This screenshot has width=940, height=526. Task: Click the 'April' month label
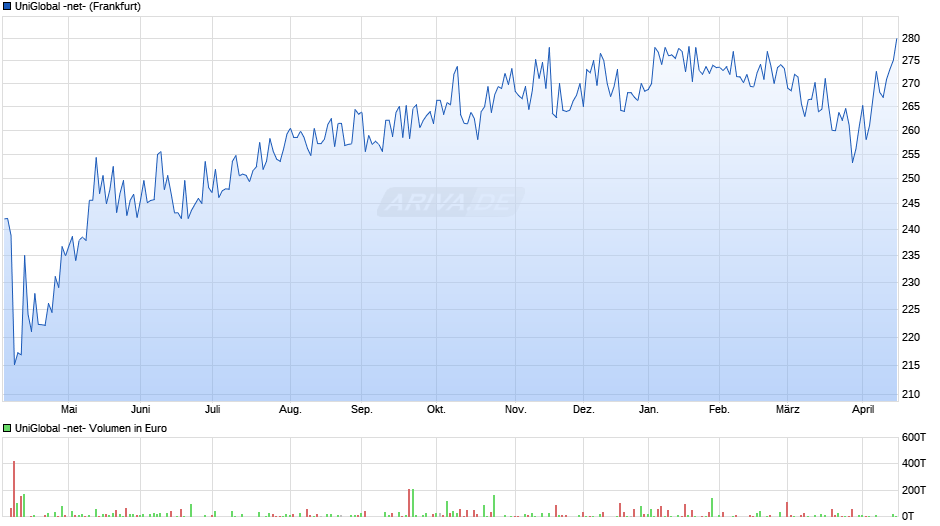(863, 409)
